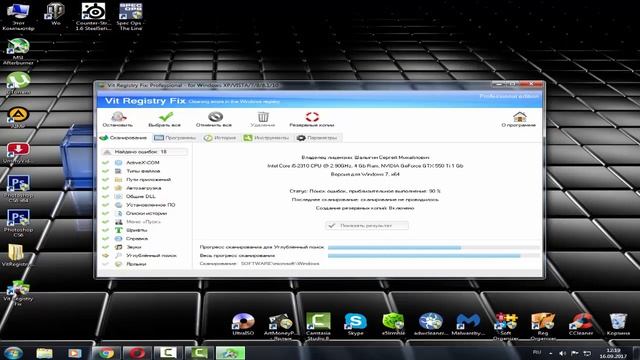Open the Skype desktop shortcut
The image size is (640, 360).
(356, 324)
